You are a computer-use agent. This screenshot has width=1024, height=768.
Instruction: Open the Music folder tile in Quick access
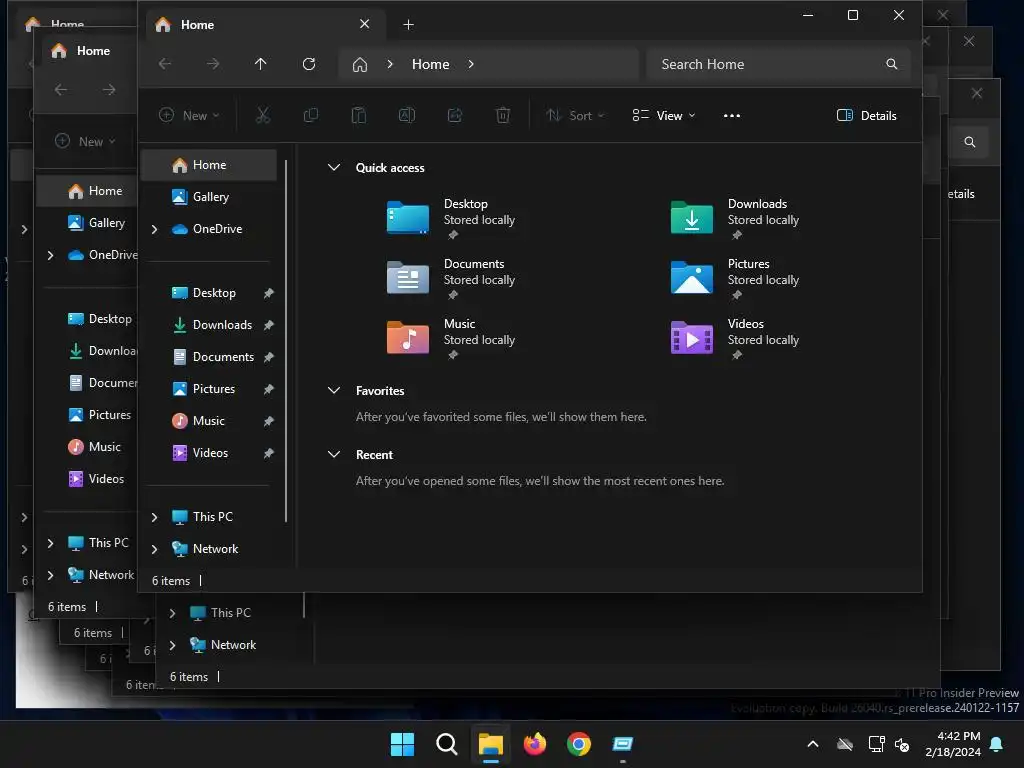(451, 338)
